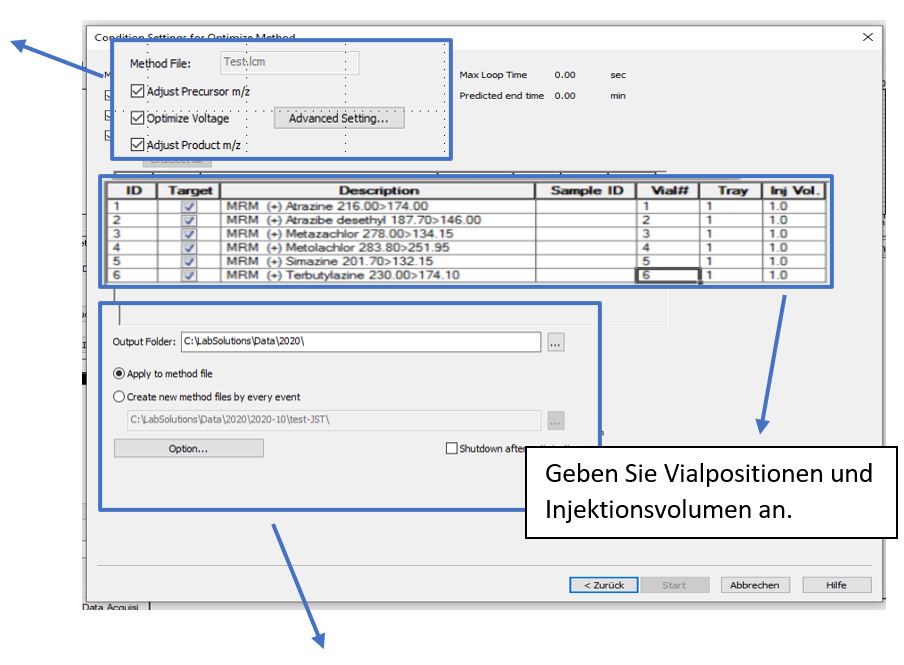This screenshot has width=904, height=665.
Task: Uncheck Target for Metazachlor row
Action: 189,234
